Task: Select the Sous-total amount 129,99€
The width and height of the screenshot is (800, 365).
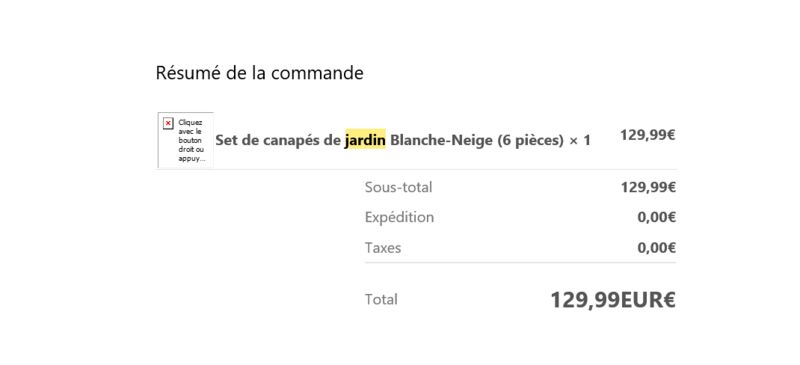Action: coord(648,187)
